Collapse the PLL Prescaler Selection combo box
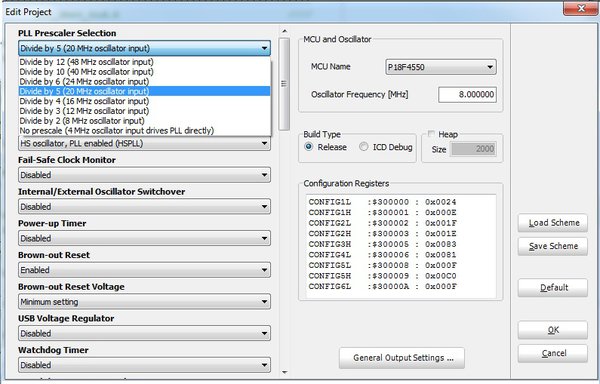Viewport: 600px width, 384px height. pyautogui.click(x=144, y=48)
